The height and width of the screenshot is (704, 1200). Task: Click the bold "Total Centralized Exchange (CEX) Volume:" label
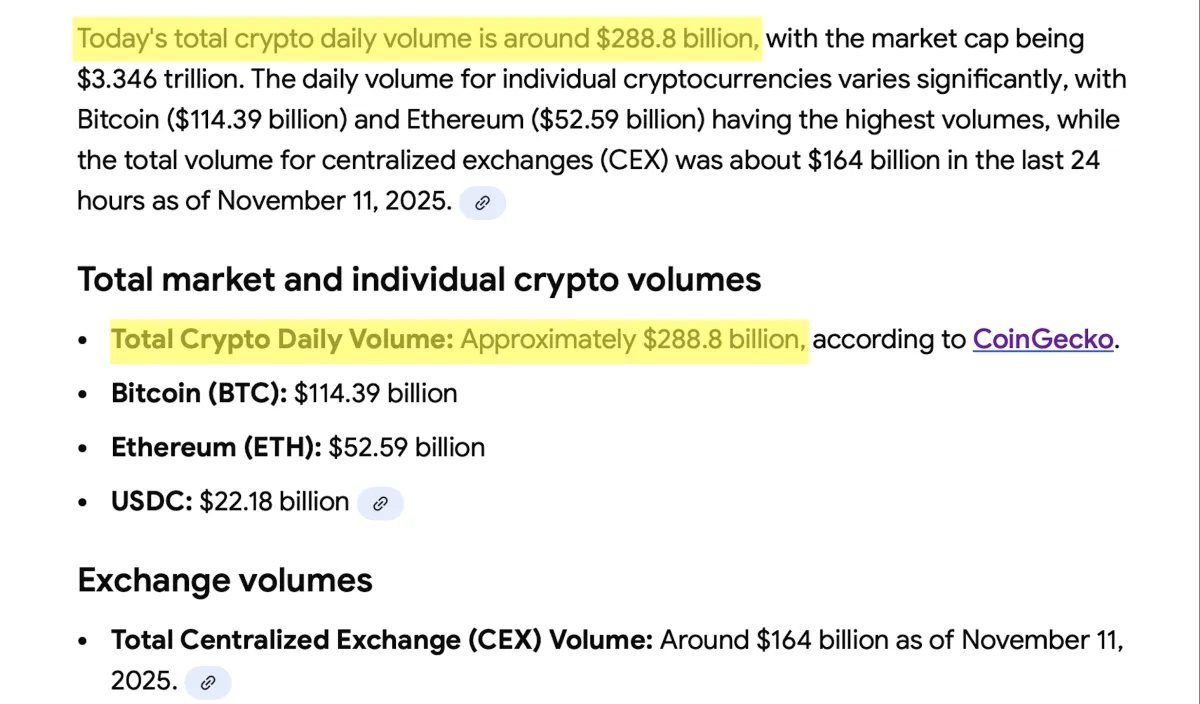point(382,640)
